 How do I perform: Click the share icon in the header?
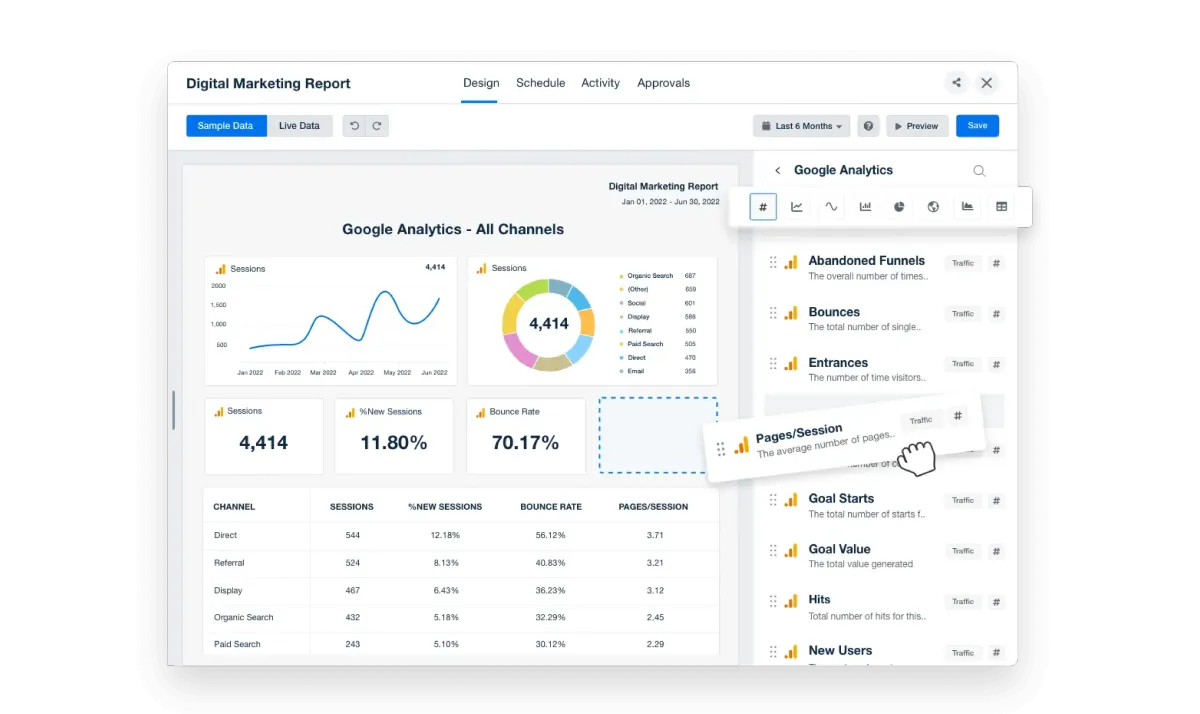[957, 83]
